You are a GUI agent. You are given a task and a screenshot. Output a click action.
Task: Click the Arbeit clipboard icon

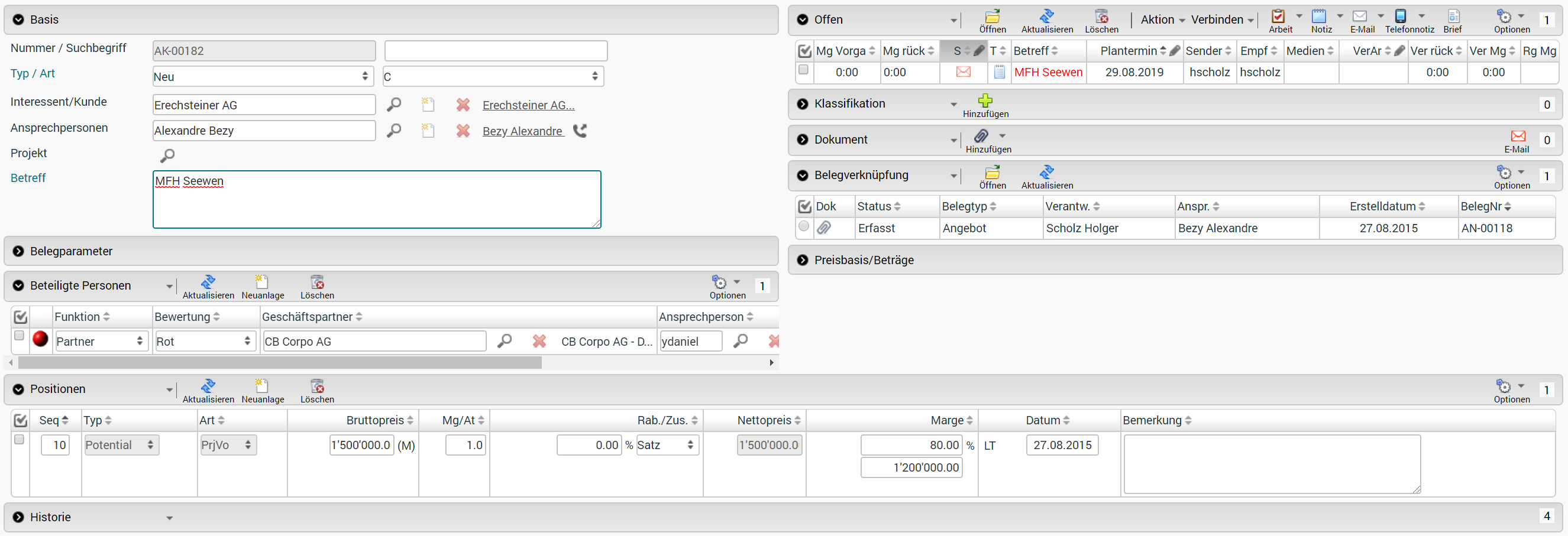pyautogui.click(x=1278, y=17)
